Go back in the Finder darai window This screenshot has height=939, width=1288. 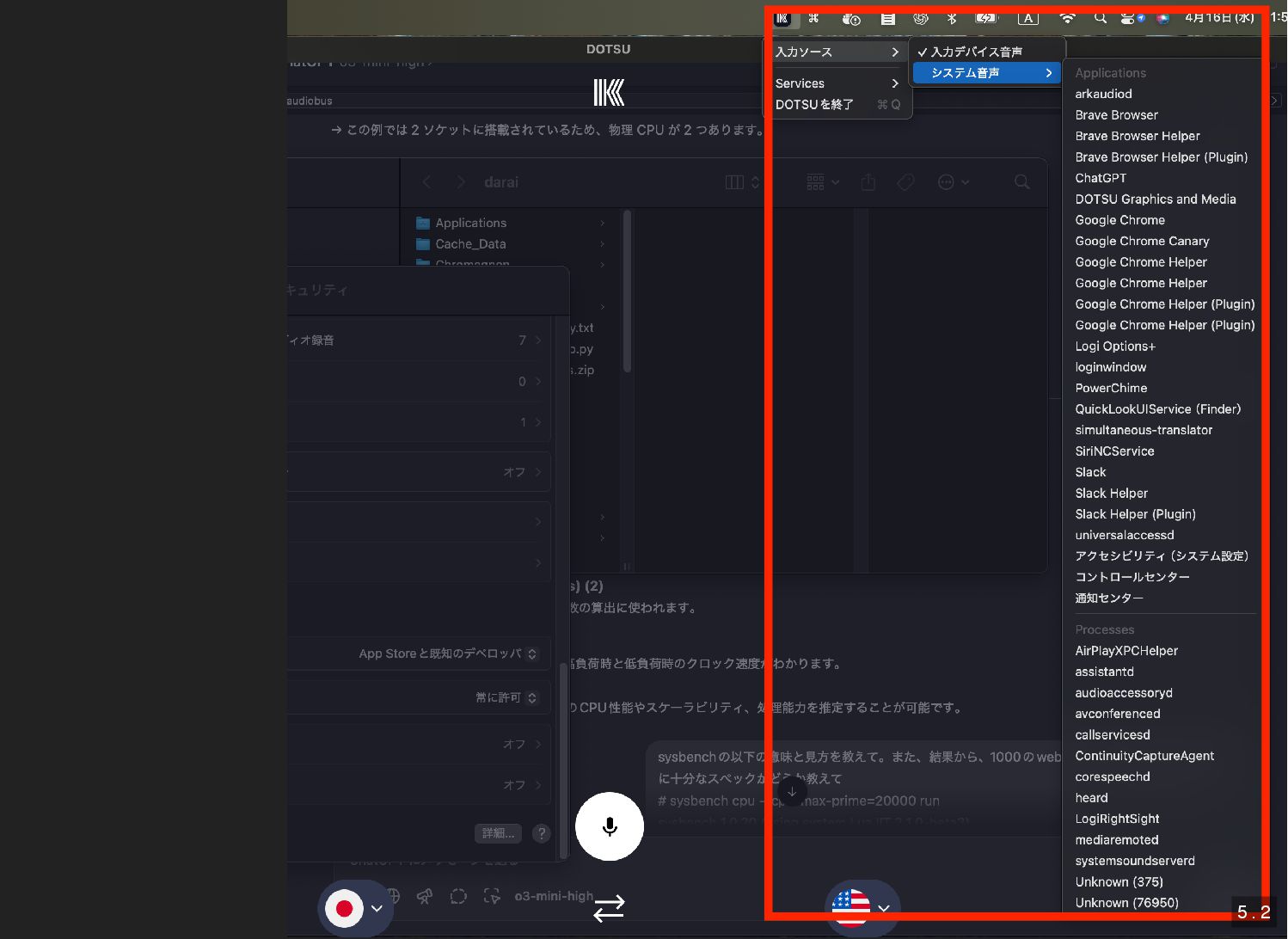[426, 182]
